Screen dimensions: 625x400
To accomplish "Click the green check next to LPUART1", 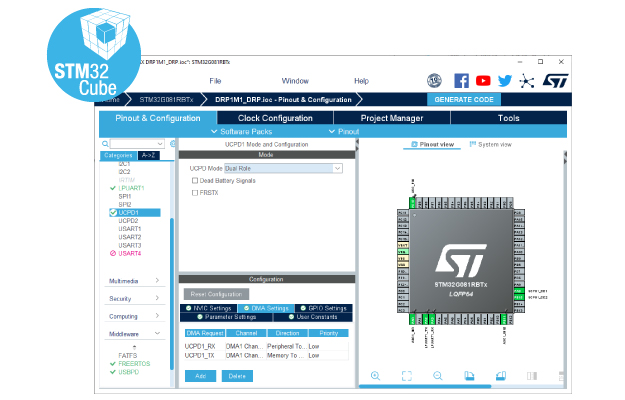I will click(x=113, y=188).
